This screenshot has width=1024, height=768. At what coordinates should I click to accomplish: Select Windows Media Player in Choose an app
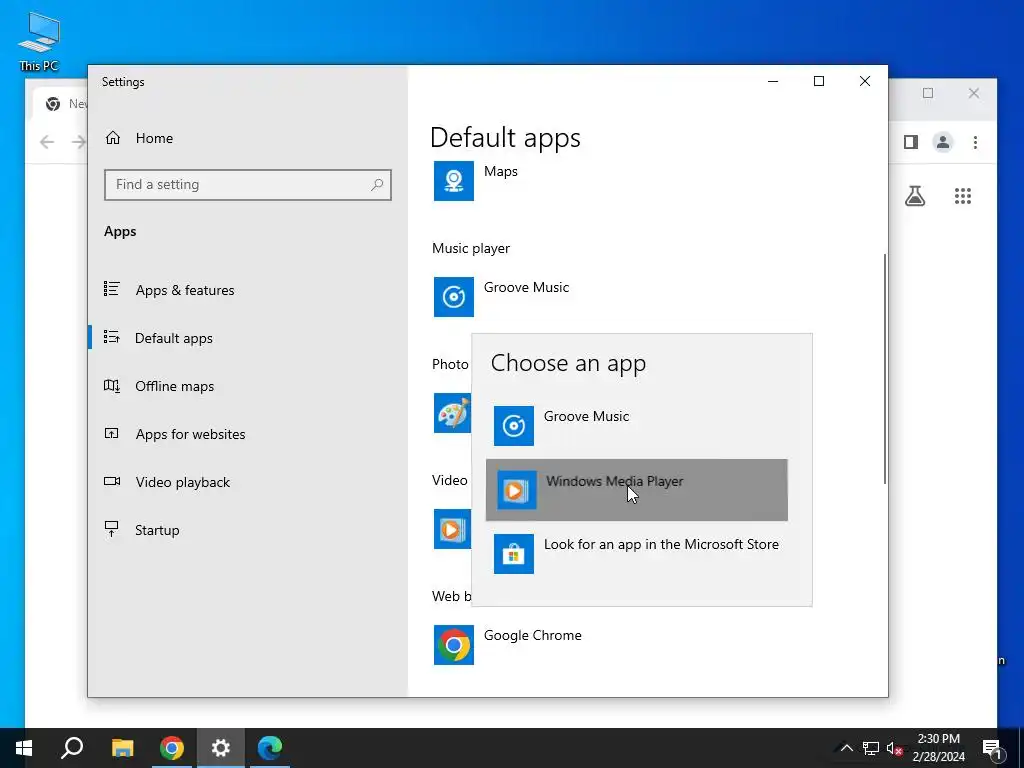pyautogui.click(x=637, y=490)
